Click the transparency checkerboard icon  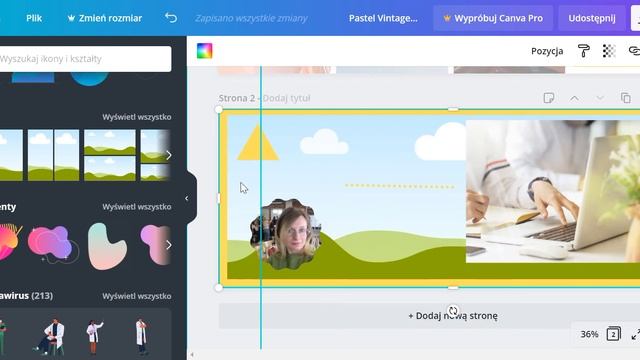point(609,51)
